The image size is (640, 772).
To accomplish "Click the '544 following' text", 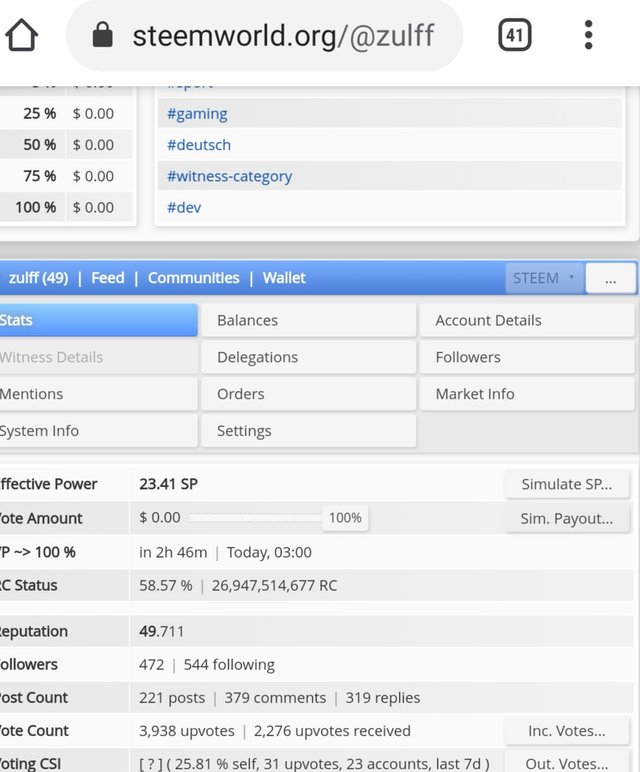I will coord(229,665).
